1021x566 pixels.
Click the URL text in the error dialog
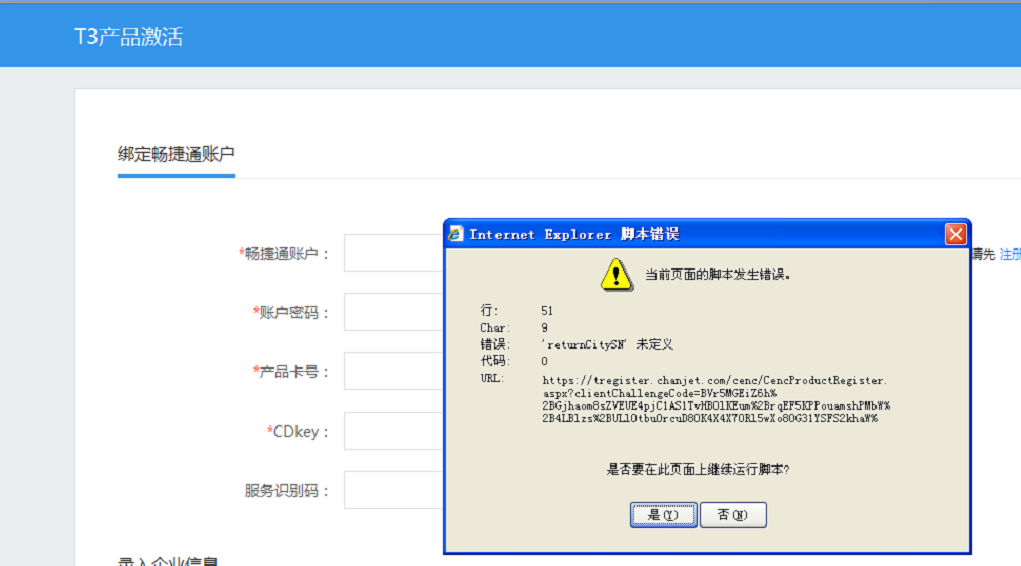[x=716, y=399]
